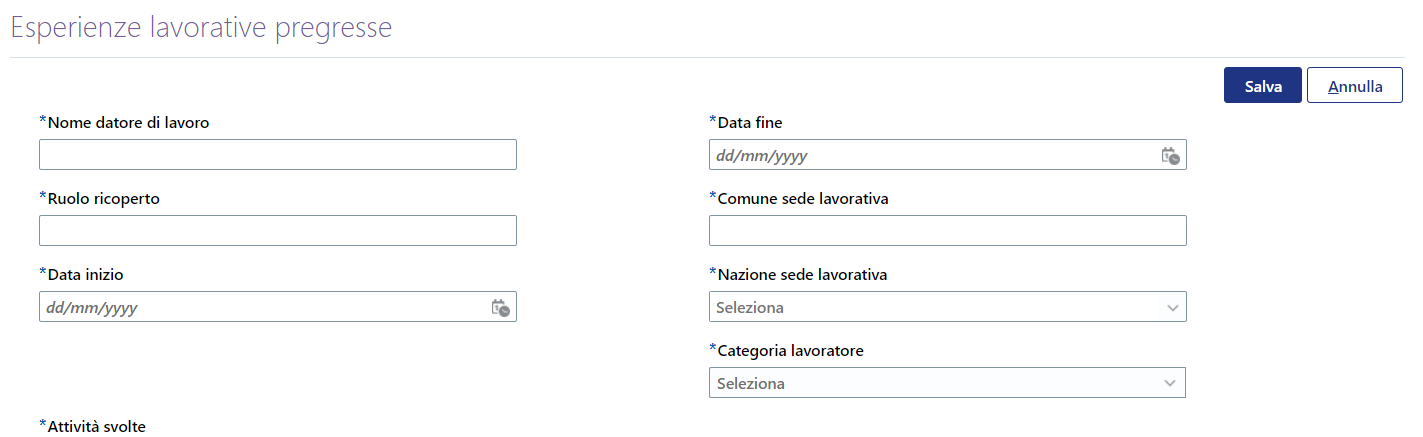This screenshot has height=437, width=1423.
Task: Focus the Nome datore di lavoro text field
Action: pos(278,155)
